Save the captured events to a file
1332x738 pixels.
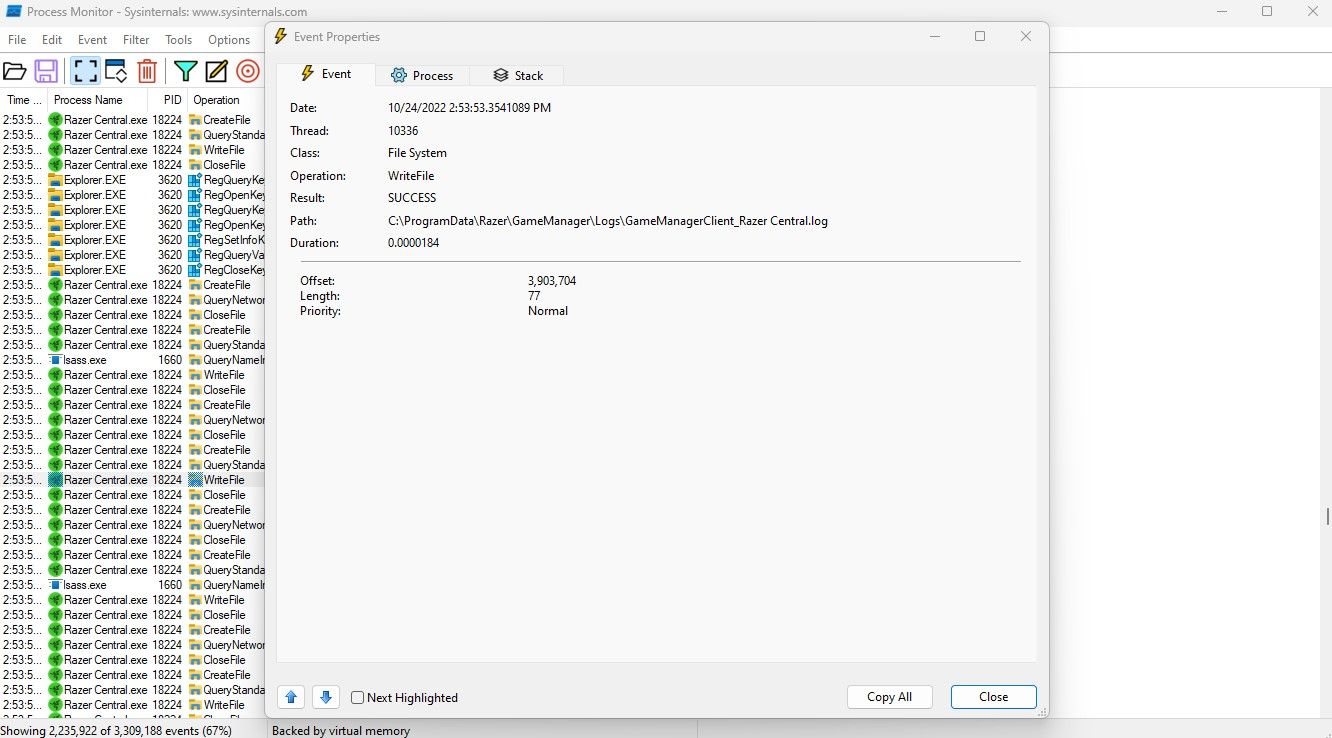46,70
